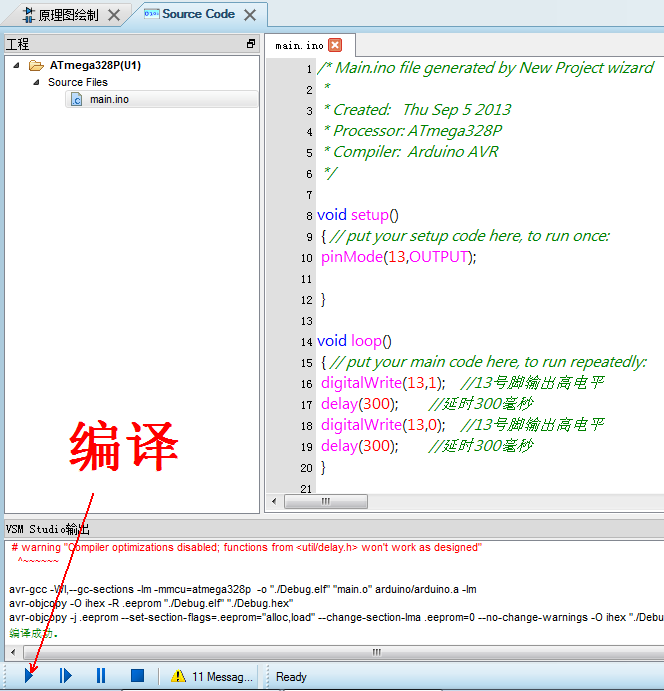Click the line number 16 in the gutter
The width and height of the screenshot is (664, 691).
coord(307,384)
